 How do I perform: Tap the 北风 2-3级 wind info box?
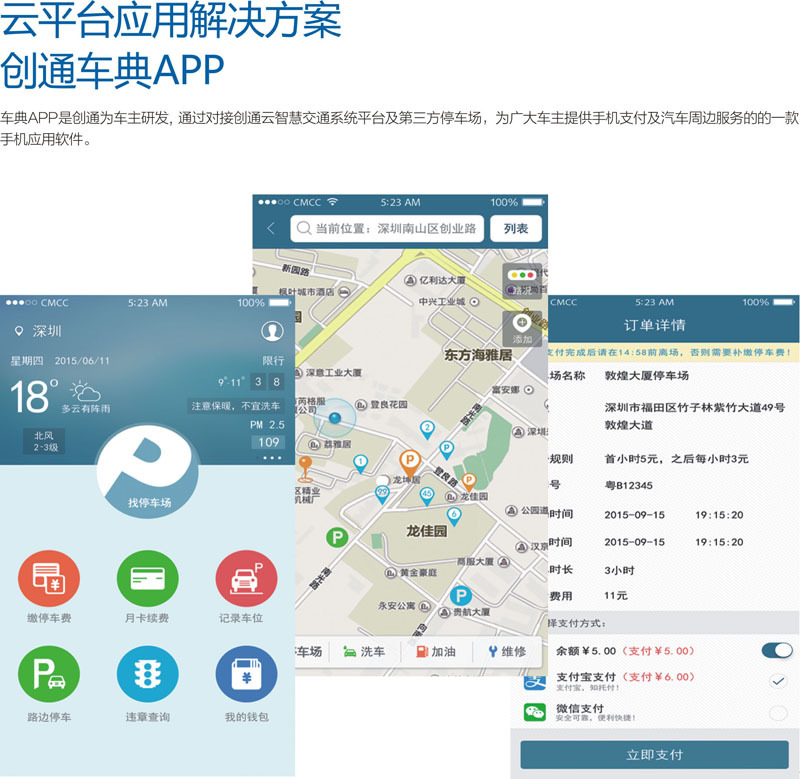44,441
